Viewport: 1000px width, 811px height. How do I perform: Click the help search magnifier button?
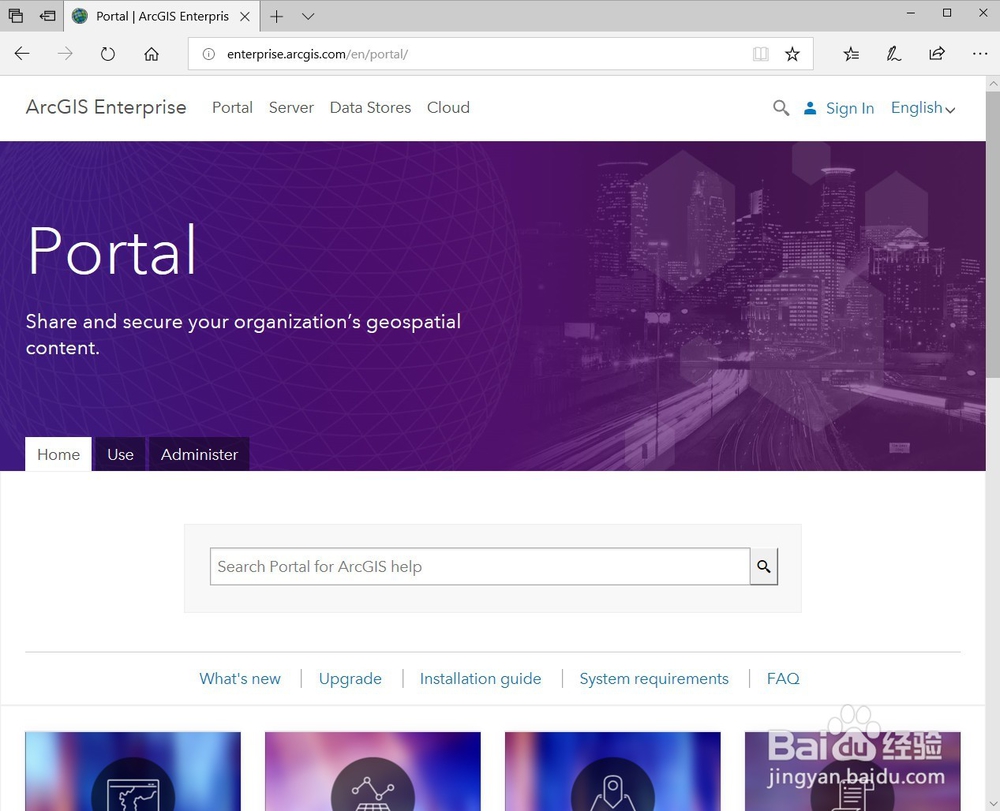pos(763,566)
